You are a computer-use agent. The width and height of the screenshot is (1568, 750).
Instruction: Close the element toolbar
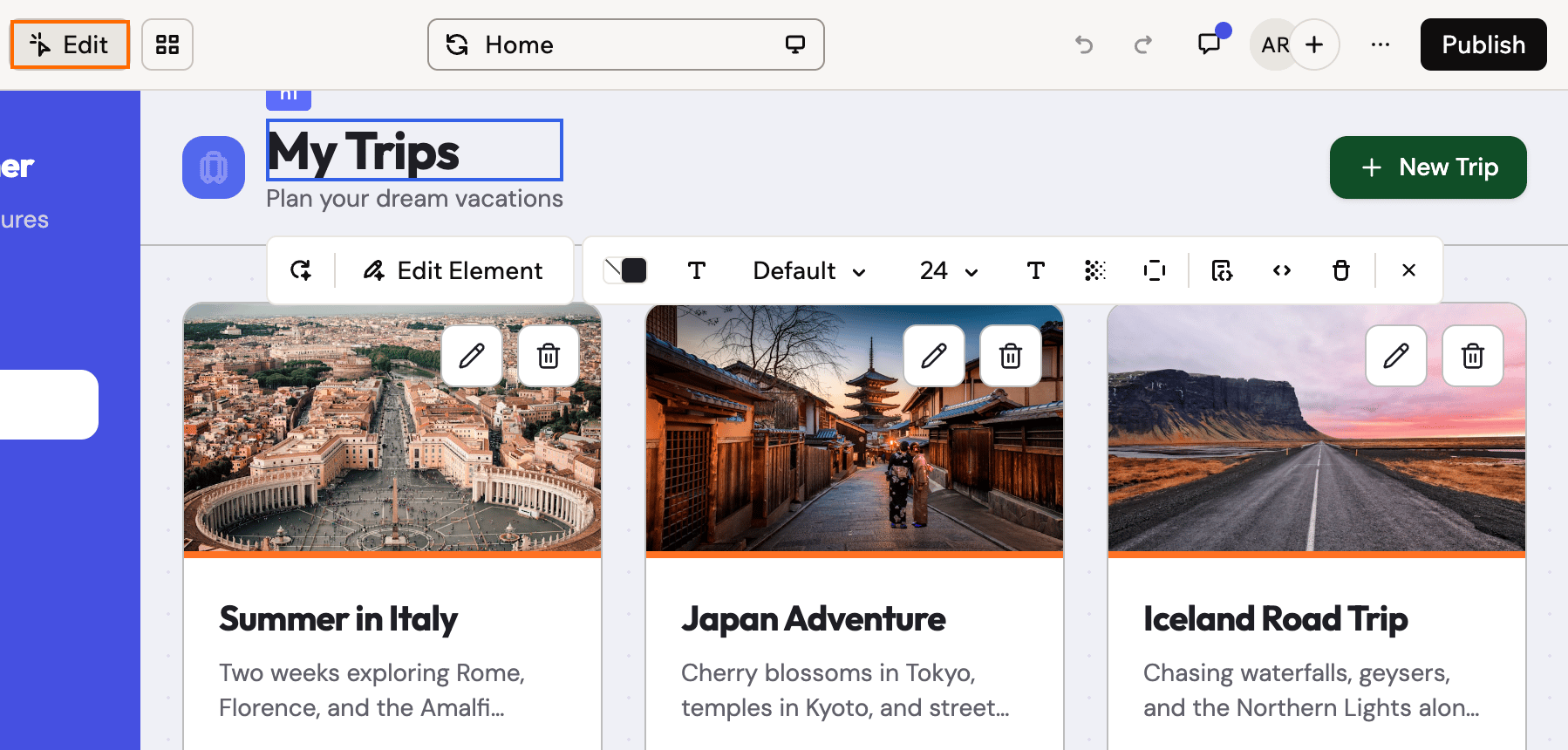coord(1408,270)
